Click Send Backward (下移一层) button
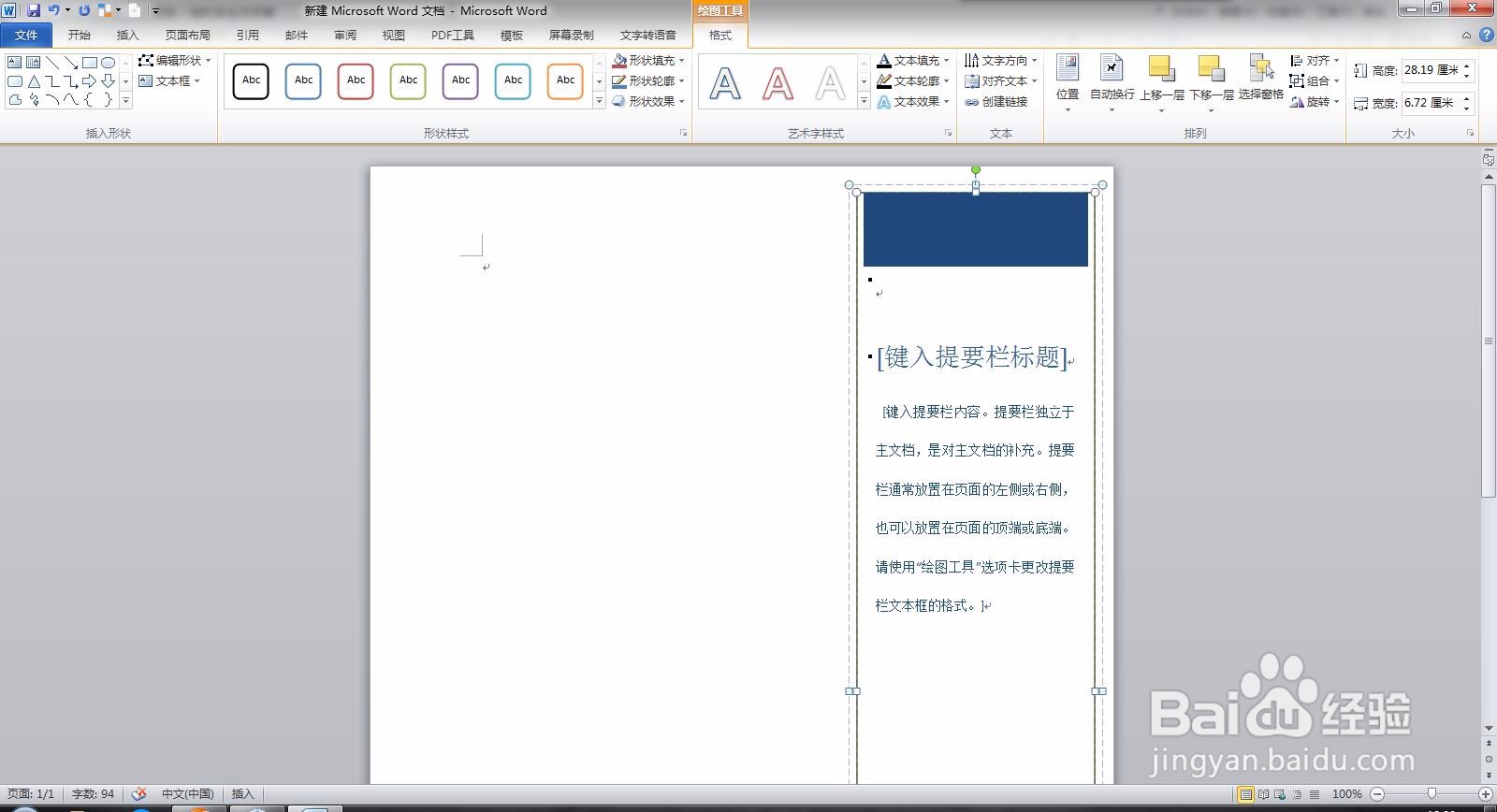Image resolution: width=1497 pixels, height=812 pixels. point(1211,79)
